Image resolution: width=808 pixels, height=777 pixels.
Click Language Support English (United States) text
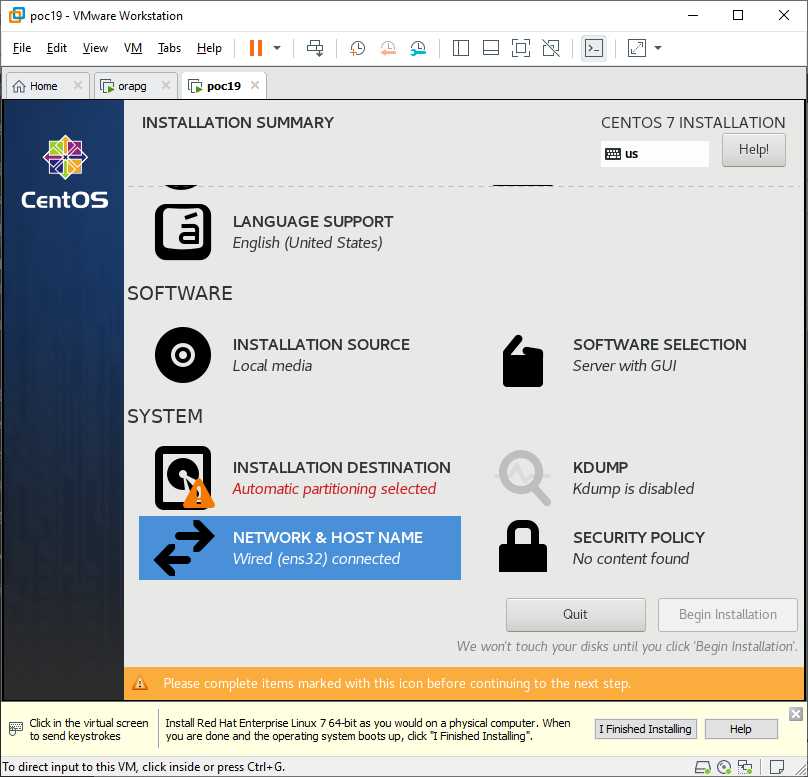[x=308, y=243]
